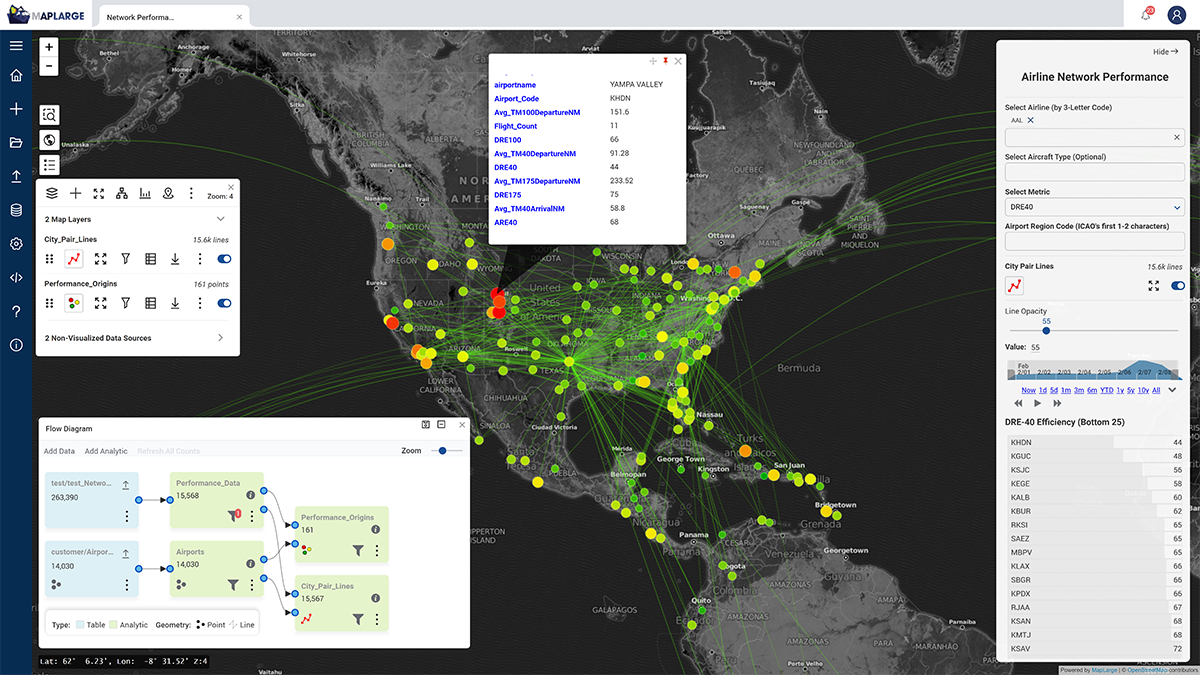Open the filter icon on Performance_Data node
This screenshot has height=675, width=1200.
[233, 516]
